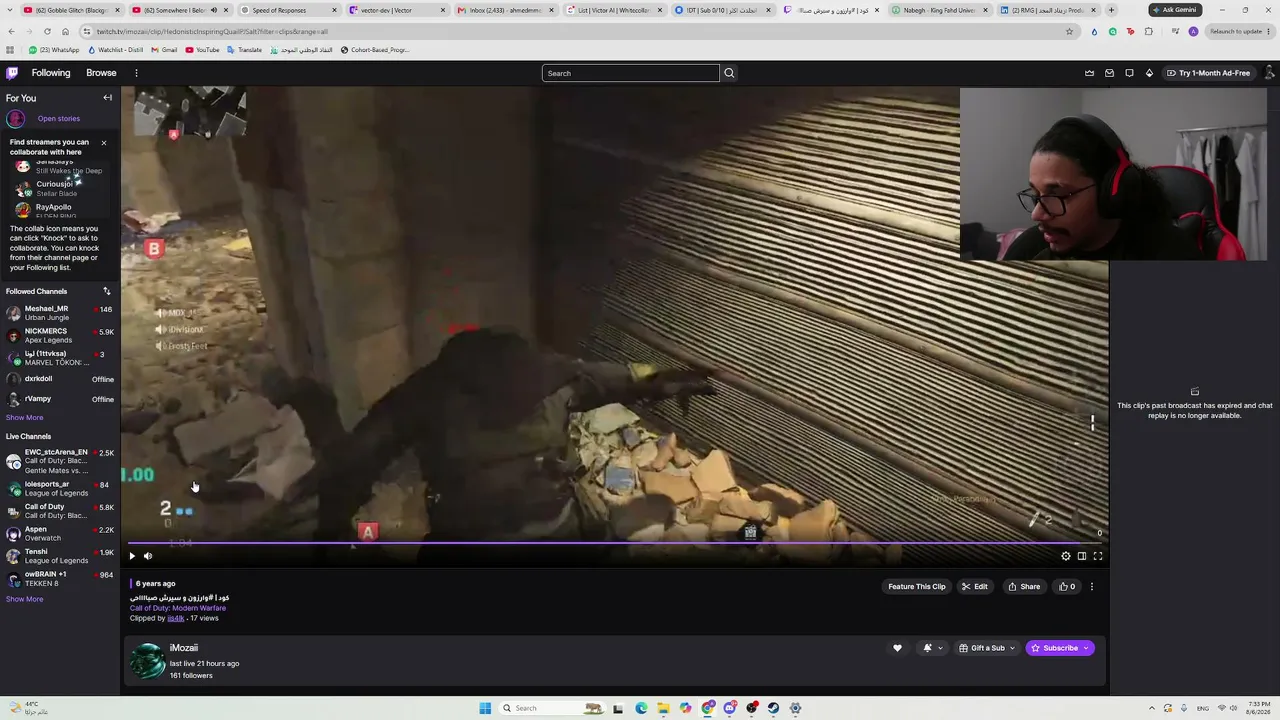Click the search magnifier button
1280x720 pixels.
(729, 73)
